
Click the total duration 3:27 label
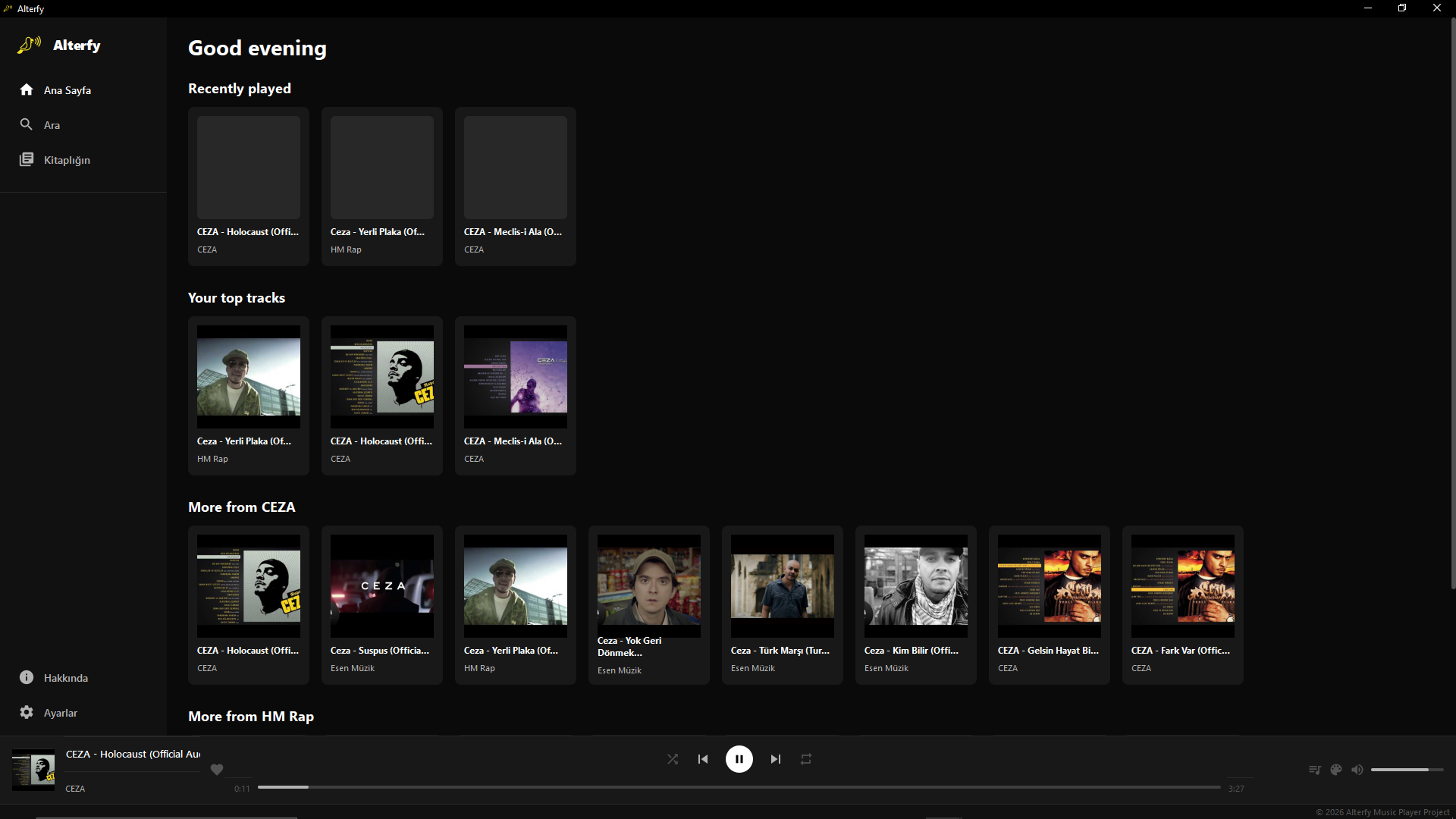pyautogui.click(x=1236, y=789)
